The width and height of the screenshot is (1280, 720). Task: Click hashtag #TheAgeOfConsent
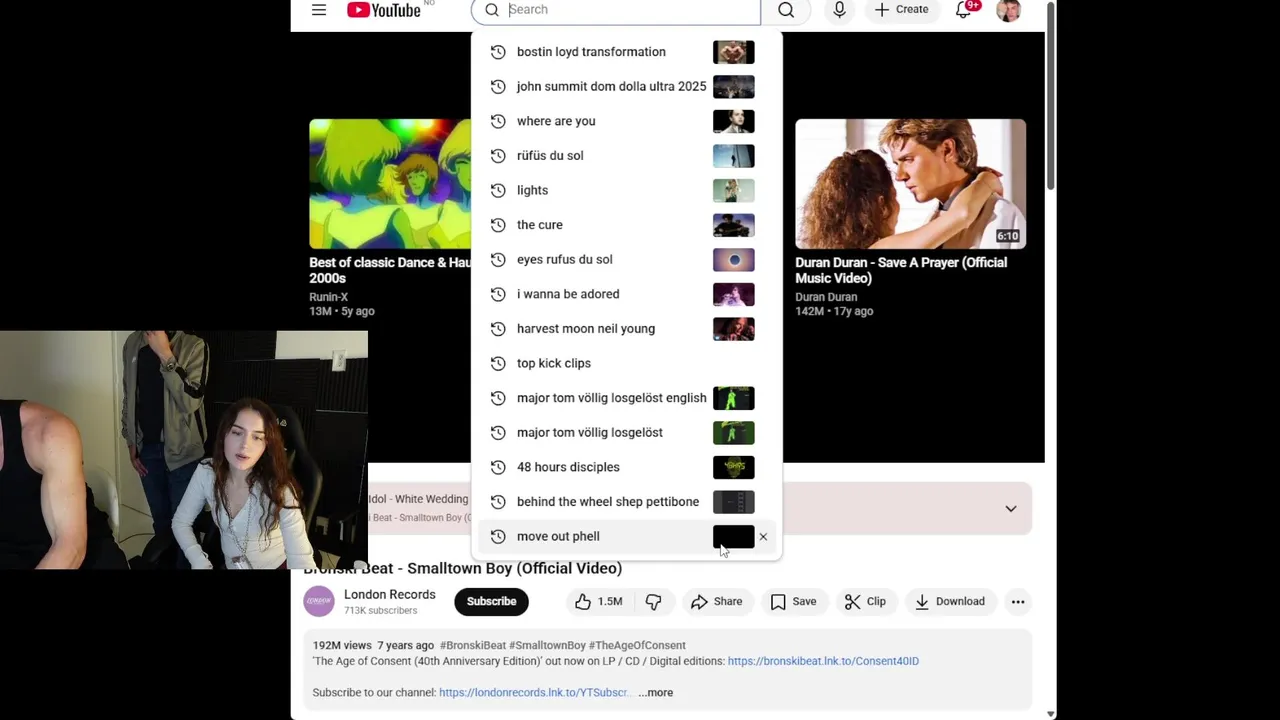pos(637,645)
